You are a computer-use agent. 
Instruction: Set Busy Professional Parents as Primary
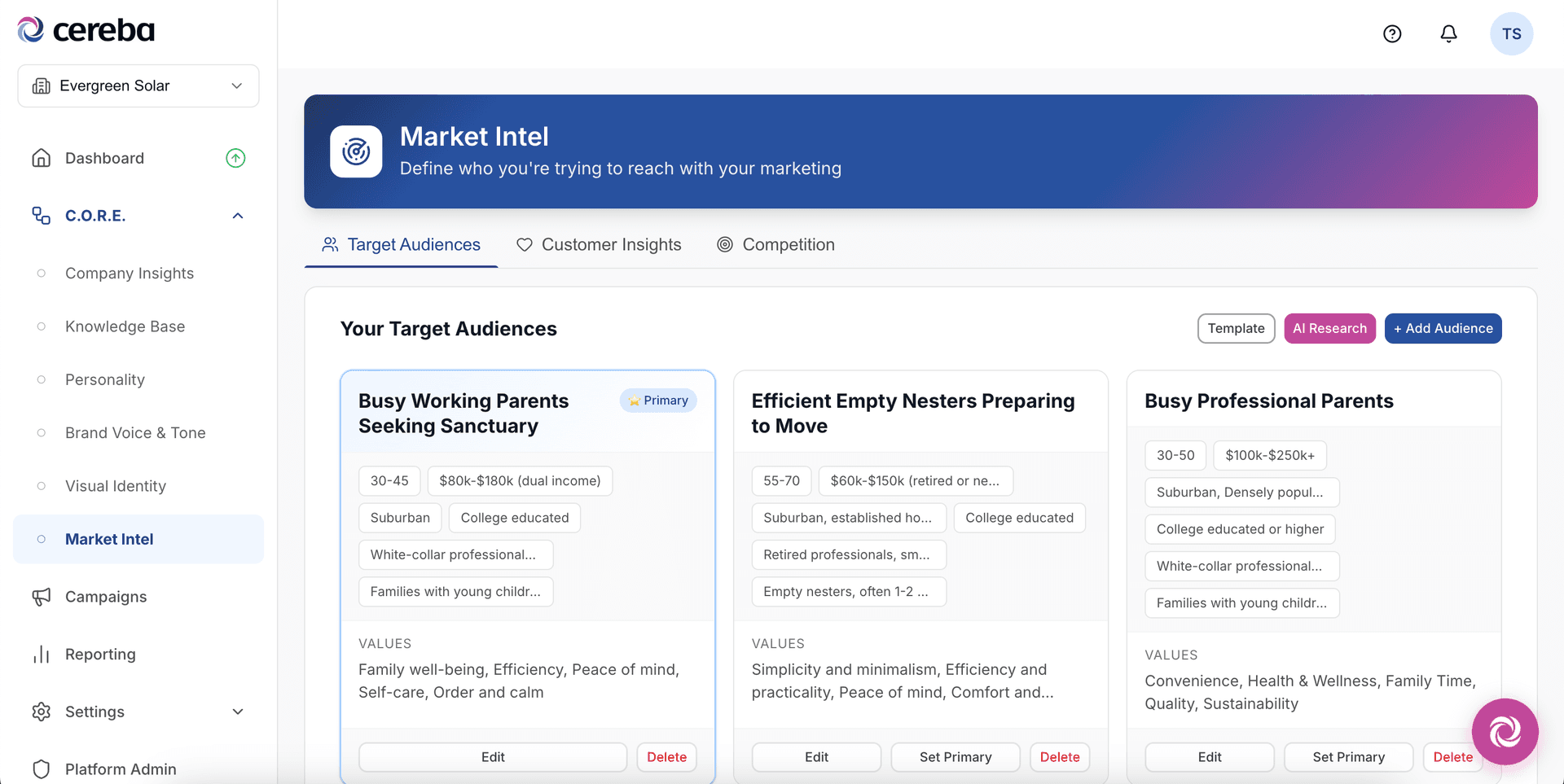1348,756
